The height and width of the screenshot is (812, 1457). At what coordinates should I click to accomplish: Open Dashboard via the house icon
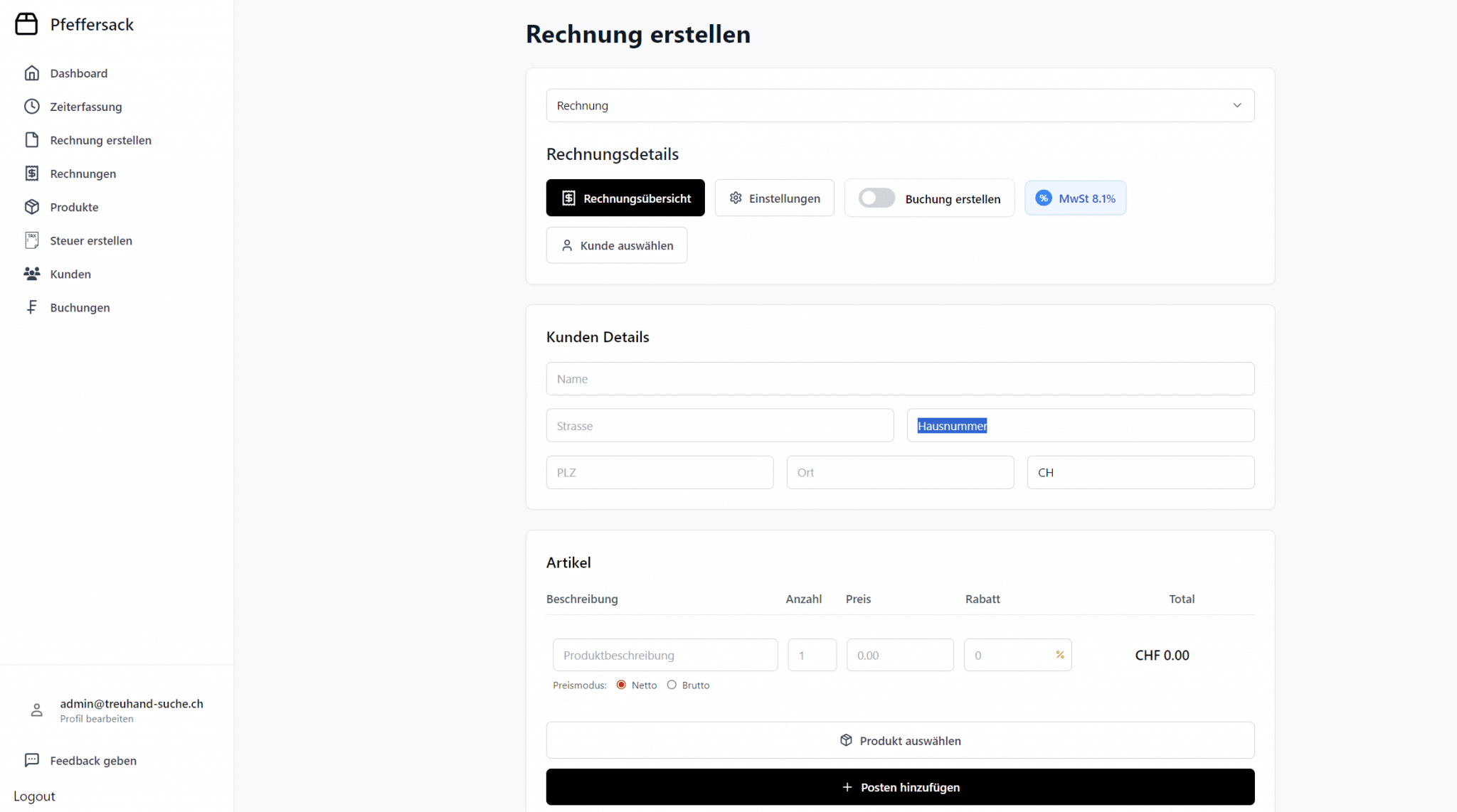tap(32, 73)
